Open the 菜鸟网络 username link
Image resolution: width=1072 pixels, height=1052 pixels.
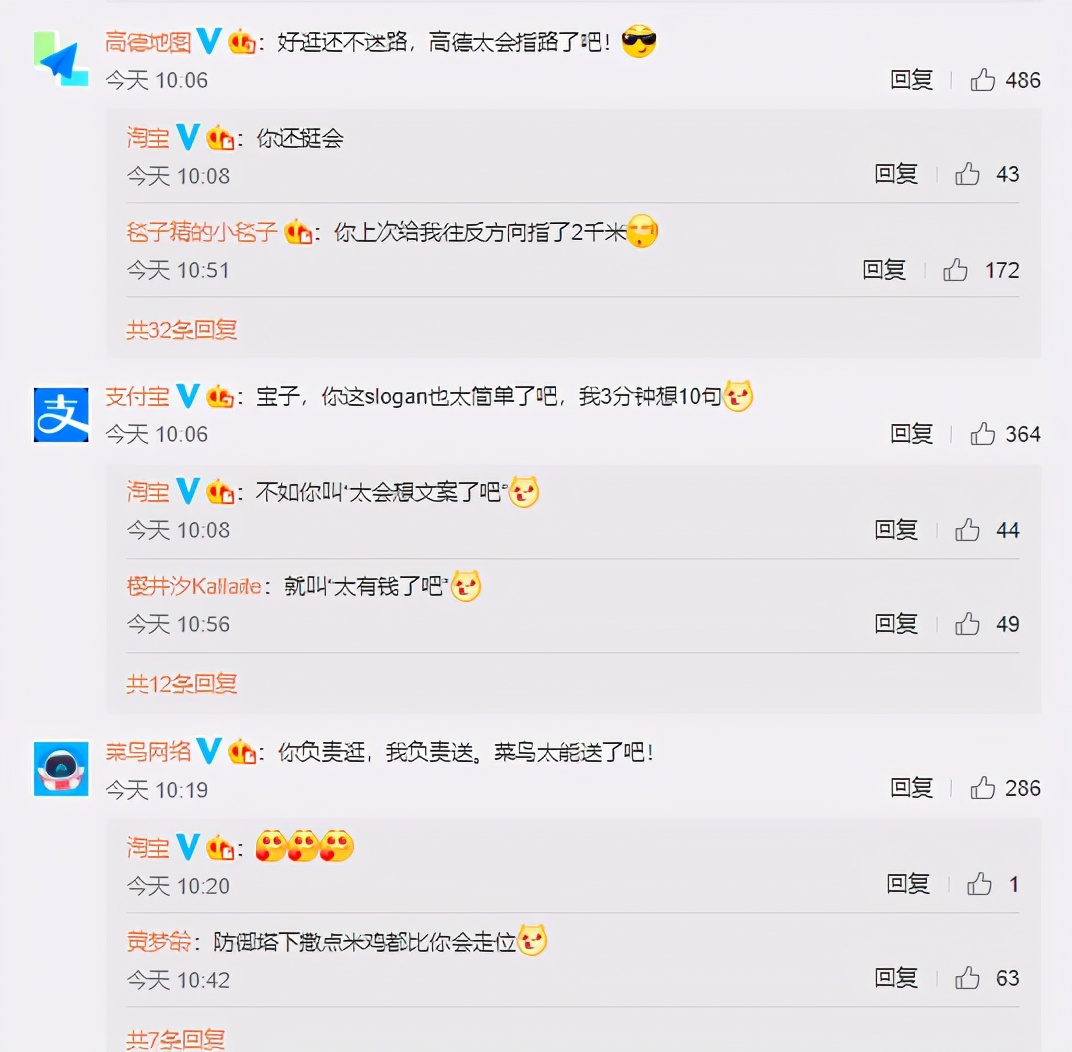pyautogui.click(x=148, y=752)
